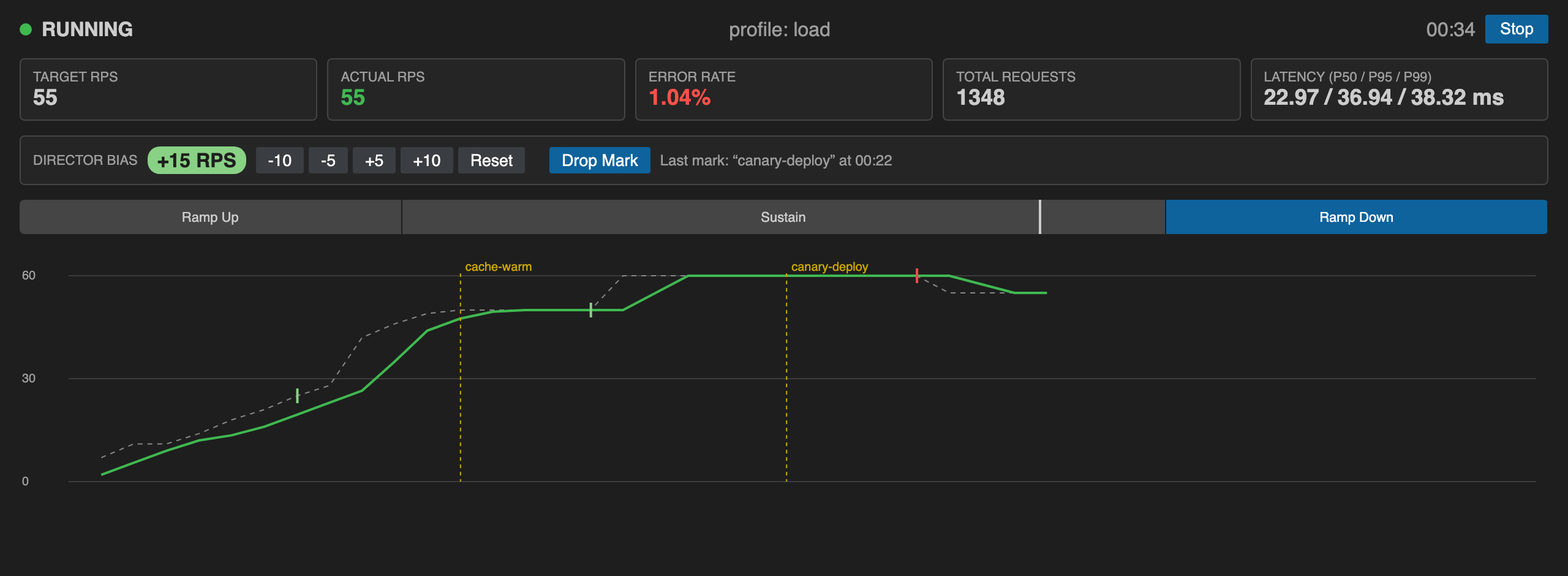
Task: Stop the running load test
Action: click(1516, 29)
